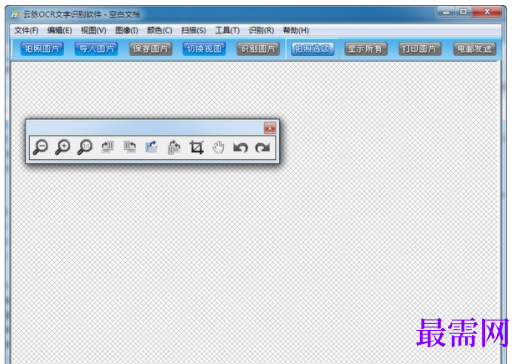Click the blue flip image icon

tap(152, 147)
